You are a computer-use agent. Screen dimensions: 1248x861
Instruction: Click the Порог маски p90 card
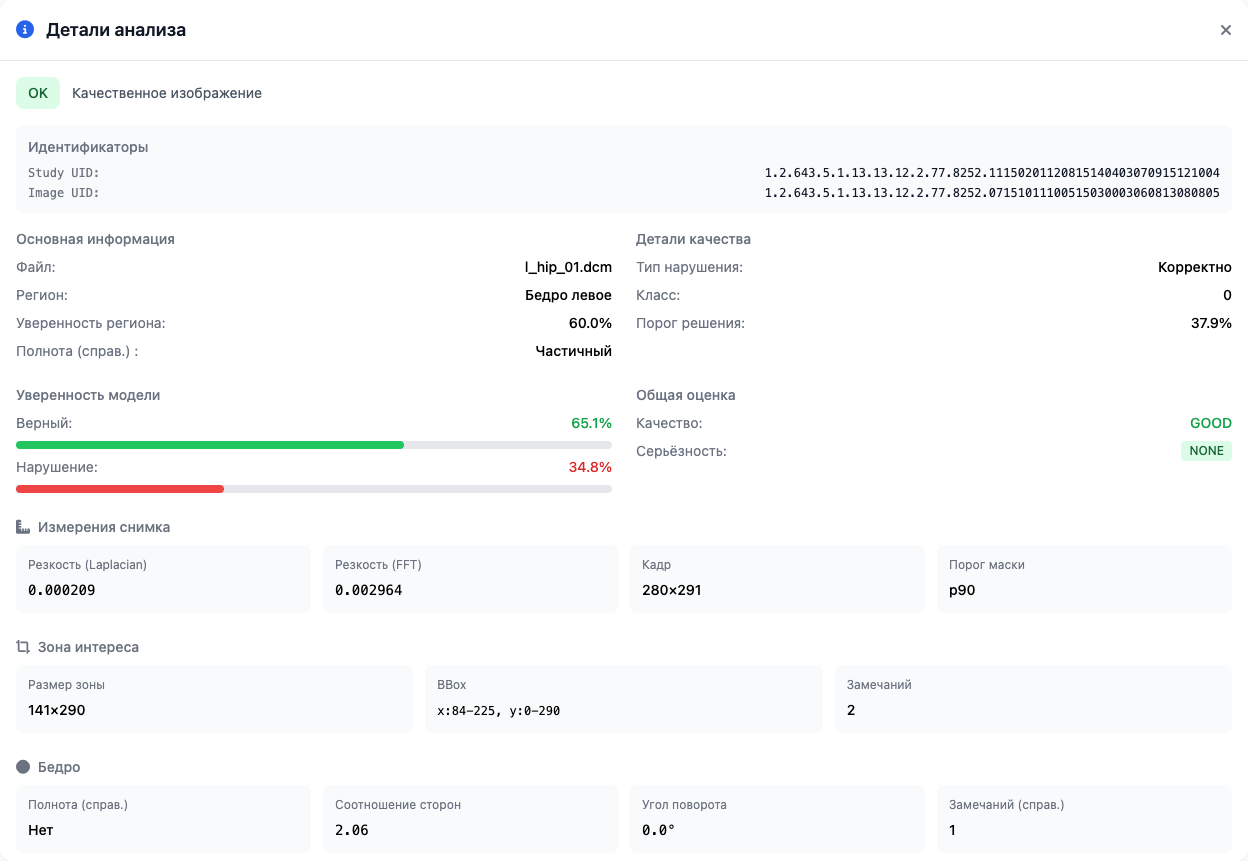pos(1084,579)
